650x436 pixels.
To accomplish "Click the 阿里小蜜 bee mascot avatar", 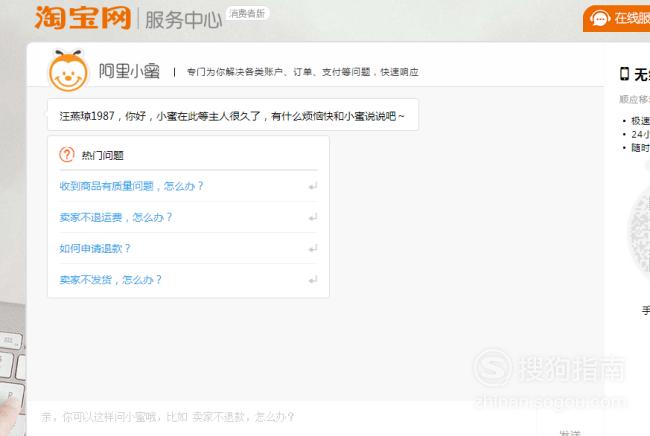I will pos(68,70).
